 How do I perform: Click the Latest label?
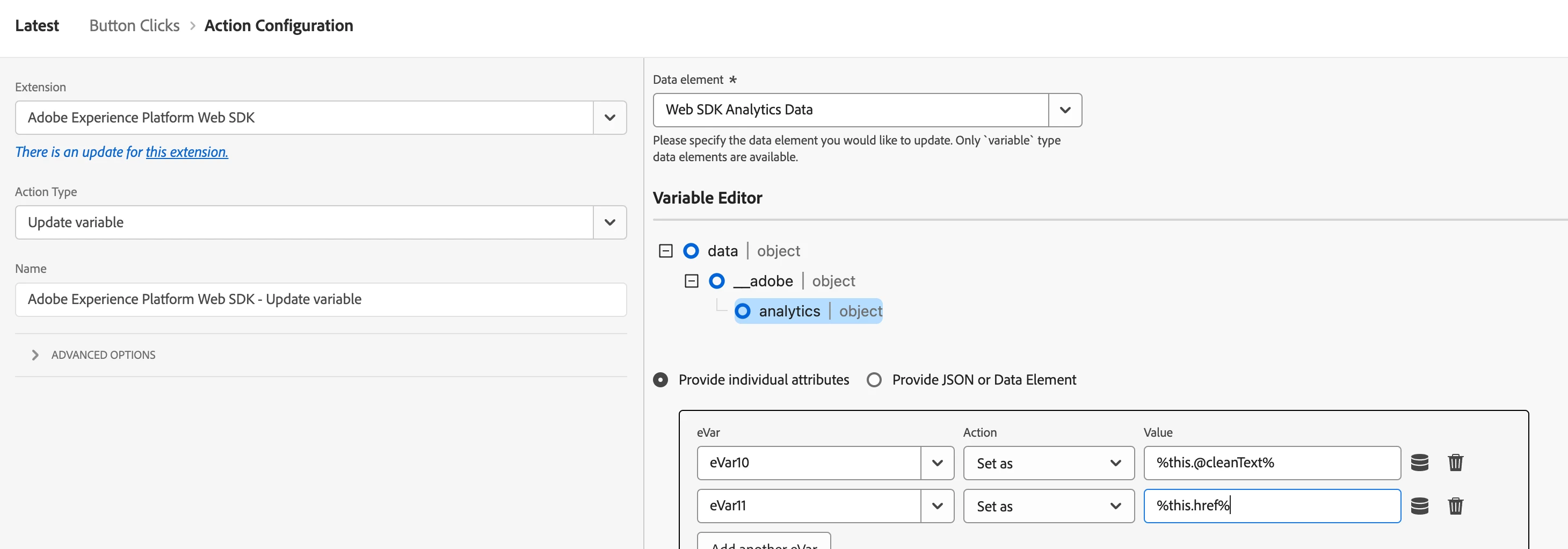[37, 26]
